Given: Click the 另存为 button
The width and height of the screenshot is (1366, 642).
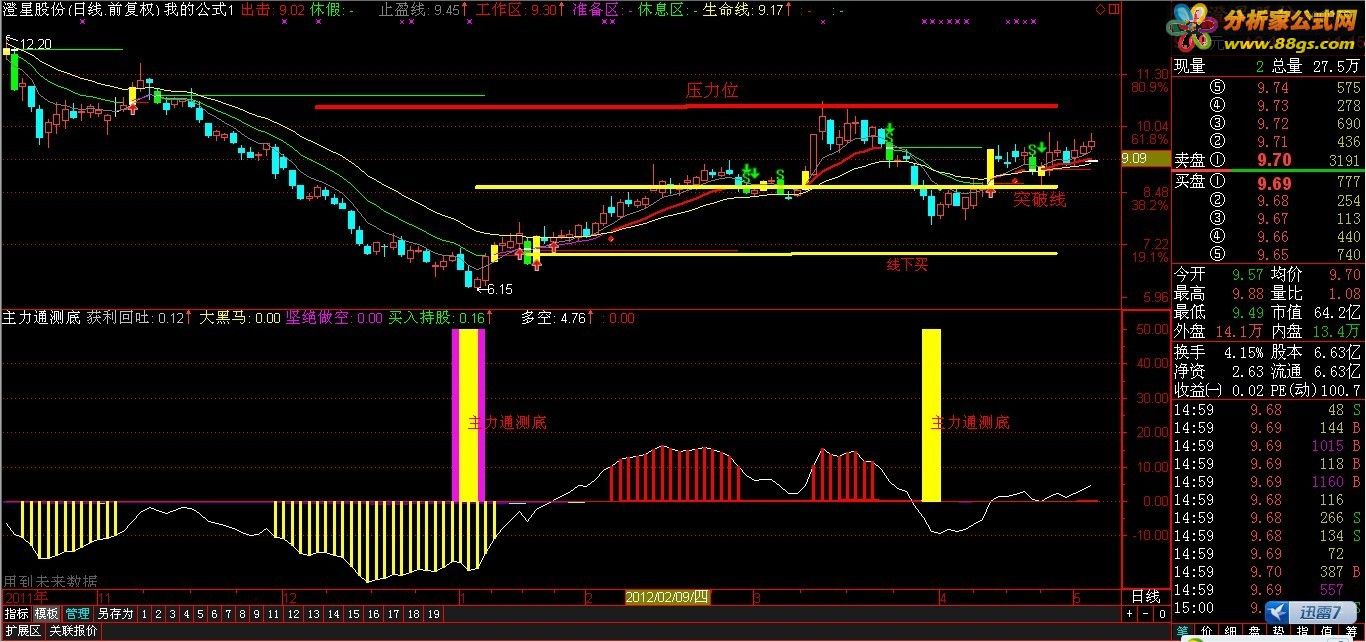Looking at the screenshot, I should [x=115, y=614].
